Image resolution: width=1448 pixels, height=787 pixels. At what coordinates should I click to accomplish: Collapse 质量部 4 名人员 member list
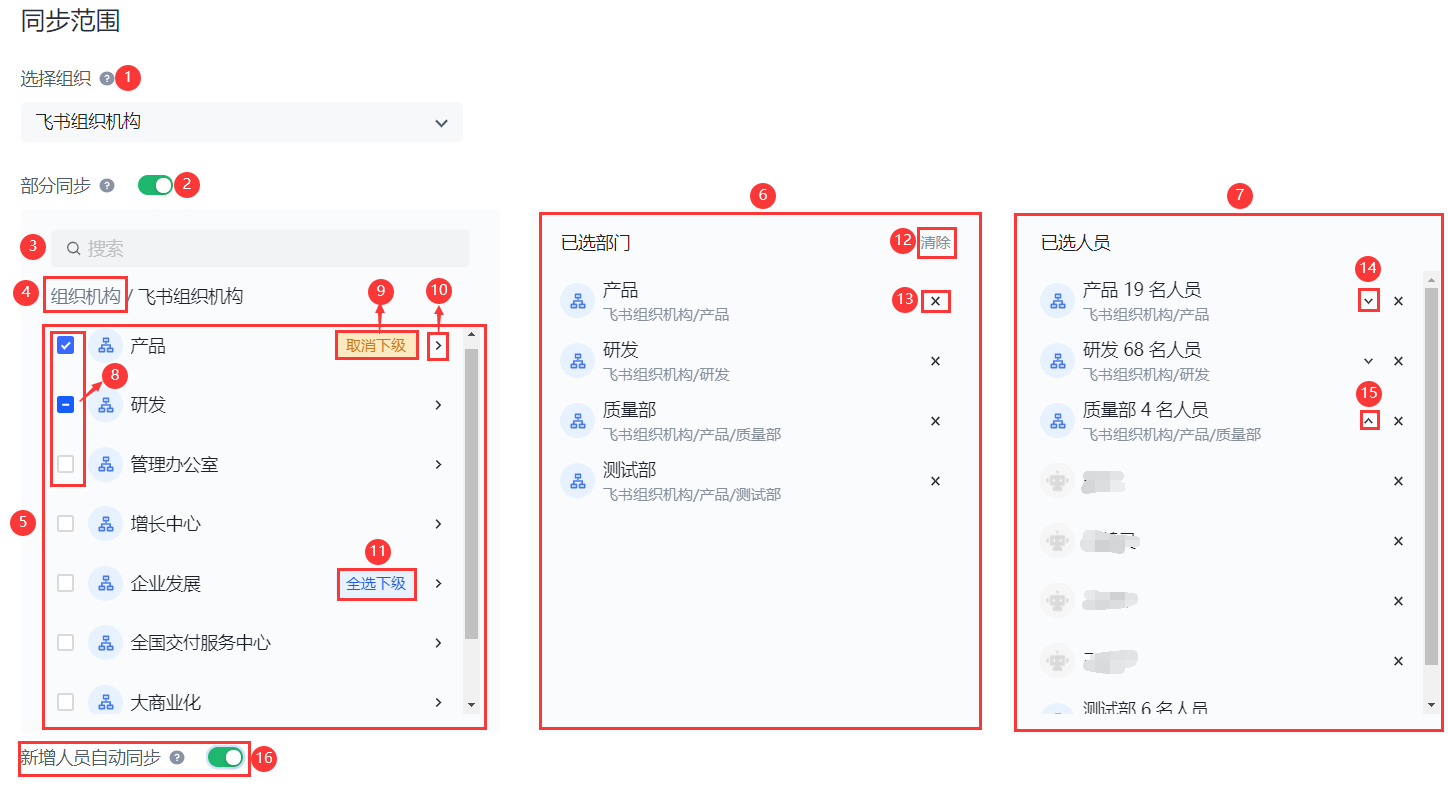(1368, 421)
